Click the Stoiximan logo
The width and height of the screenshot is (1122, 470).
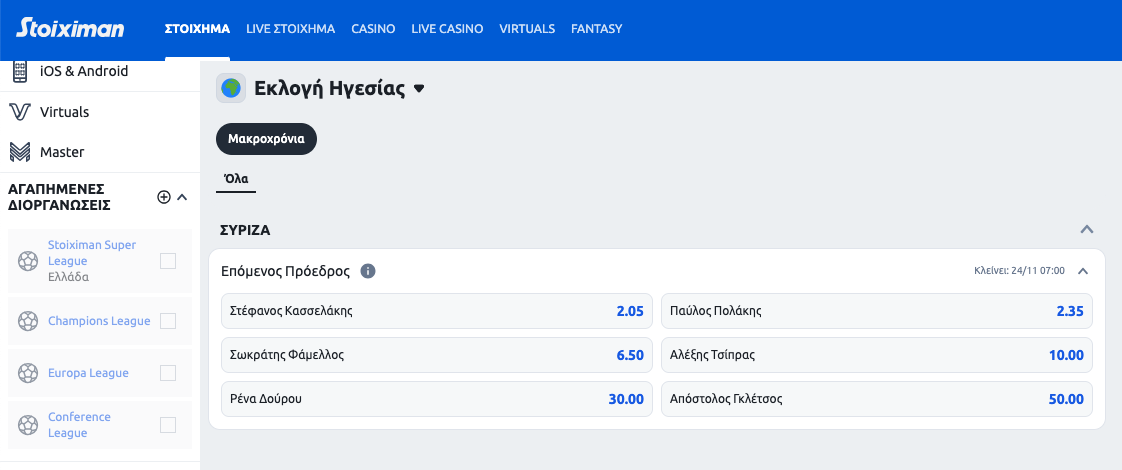[x=70, y=28]
